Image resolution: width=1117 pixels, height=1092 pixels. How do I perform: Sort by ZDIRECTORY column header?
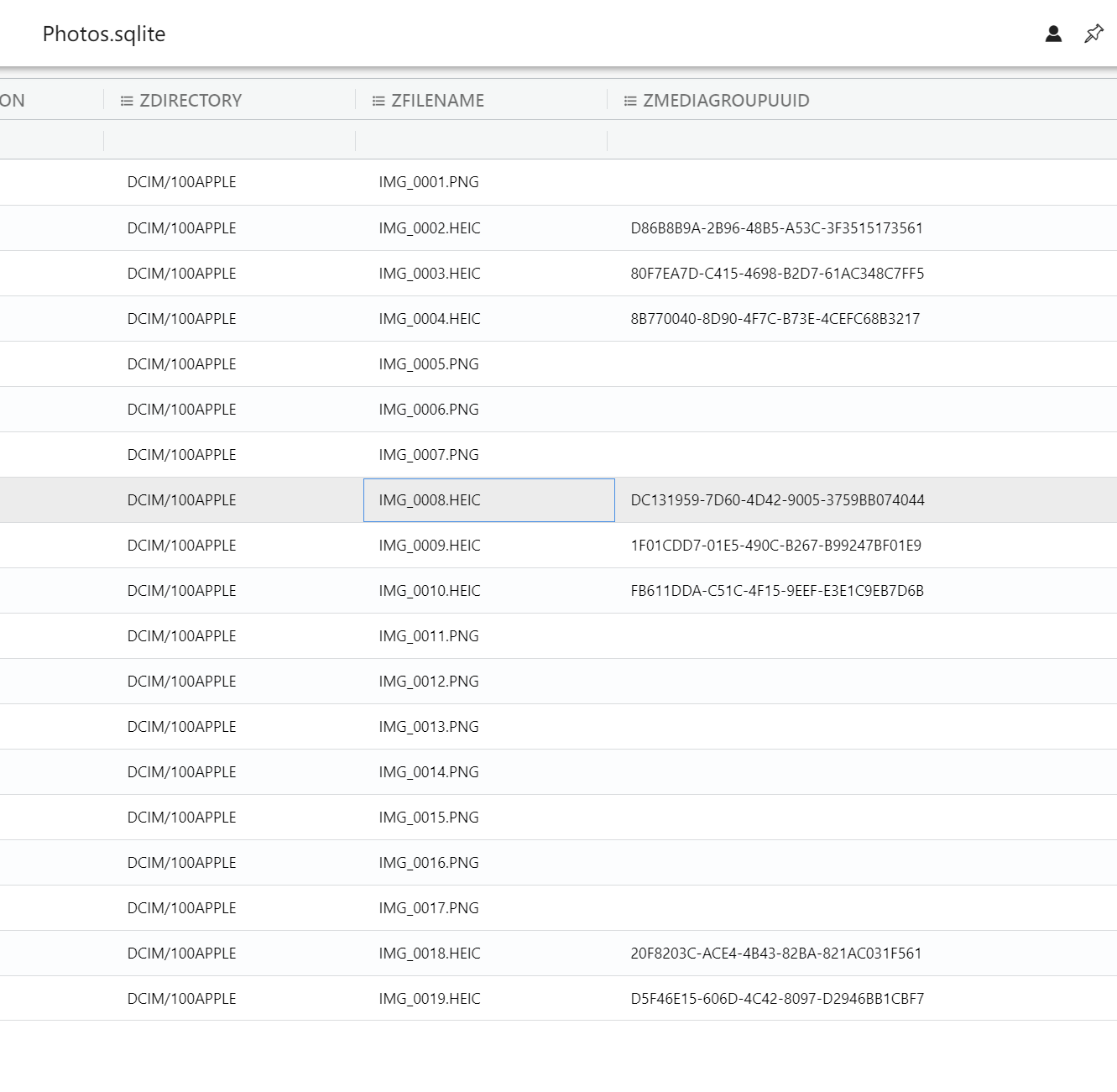tap(191, 101)
